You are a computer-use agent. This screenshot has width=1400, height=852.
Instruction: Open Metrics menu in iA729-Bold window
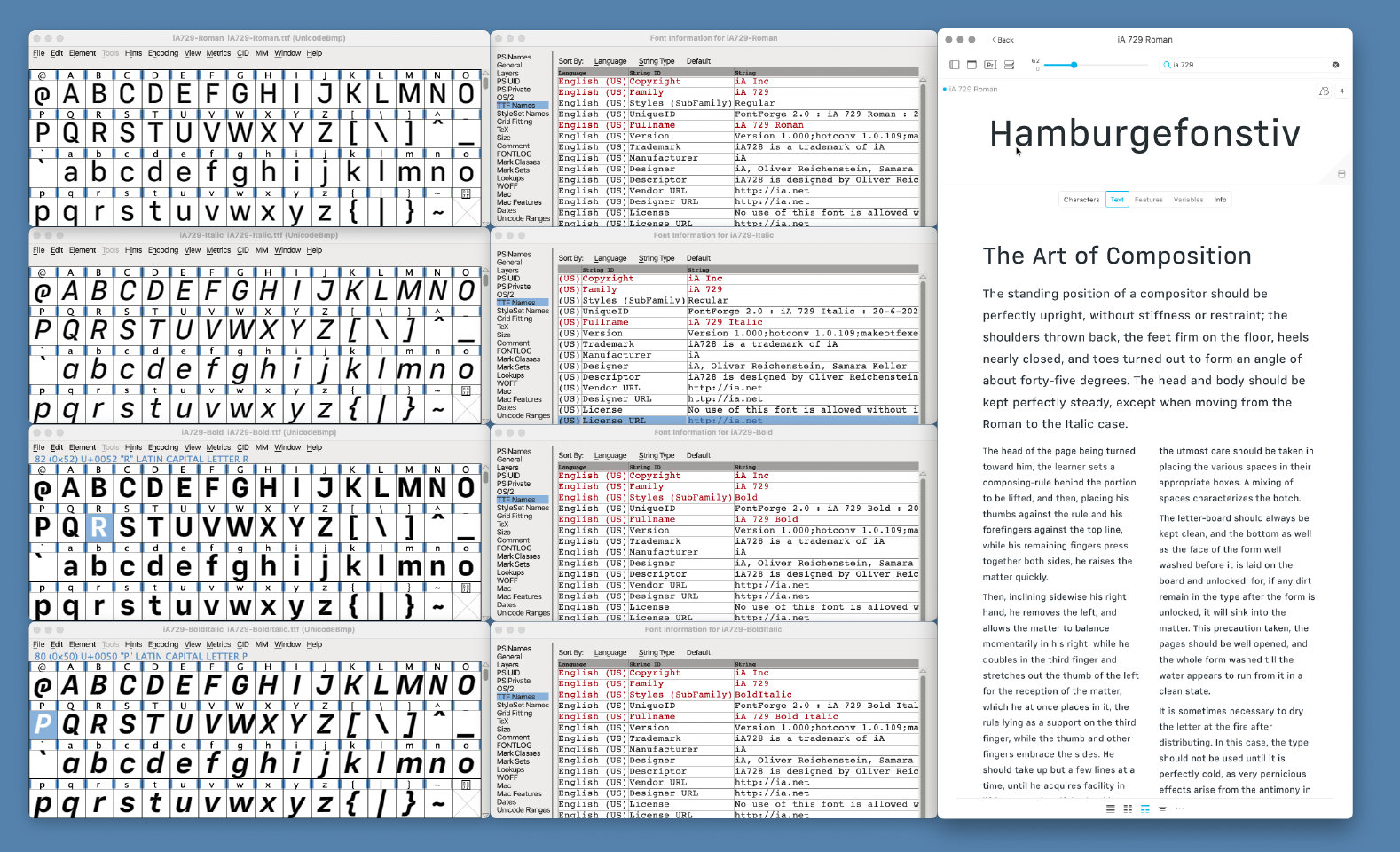218,447
